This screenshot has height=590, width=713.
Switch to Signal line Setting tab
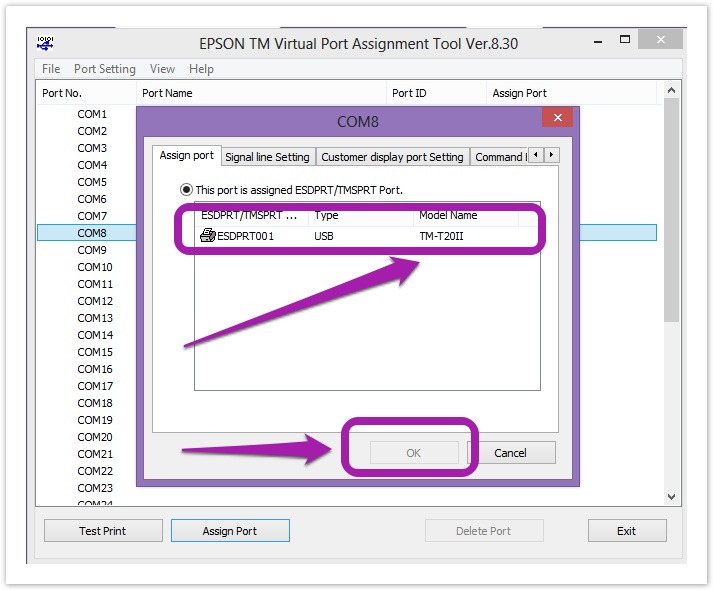pyautogui.click(x=267, y=157)
